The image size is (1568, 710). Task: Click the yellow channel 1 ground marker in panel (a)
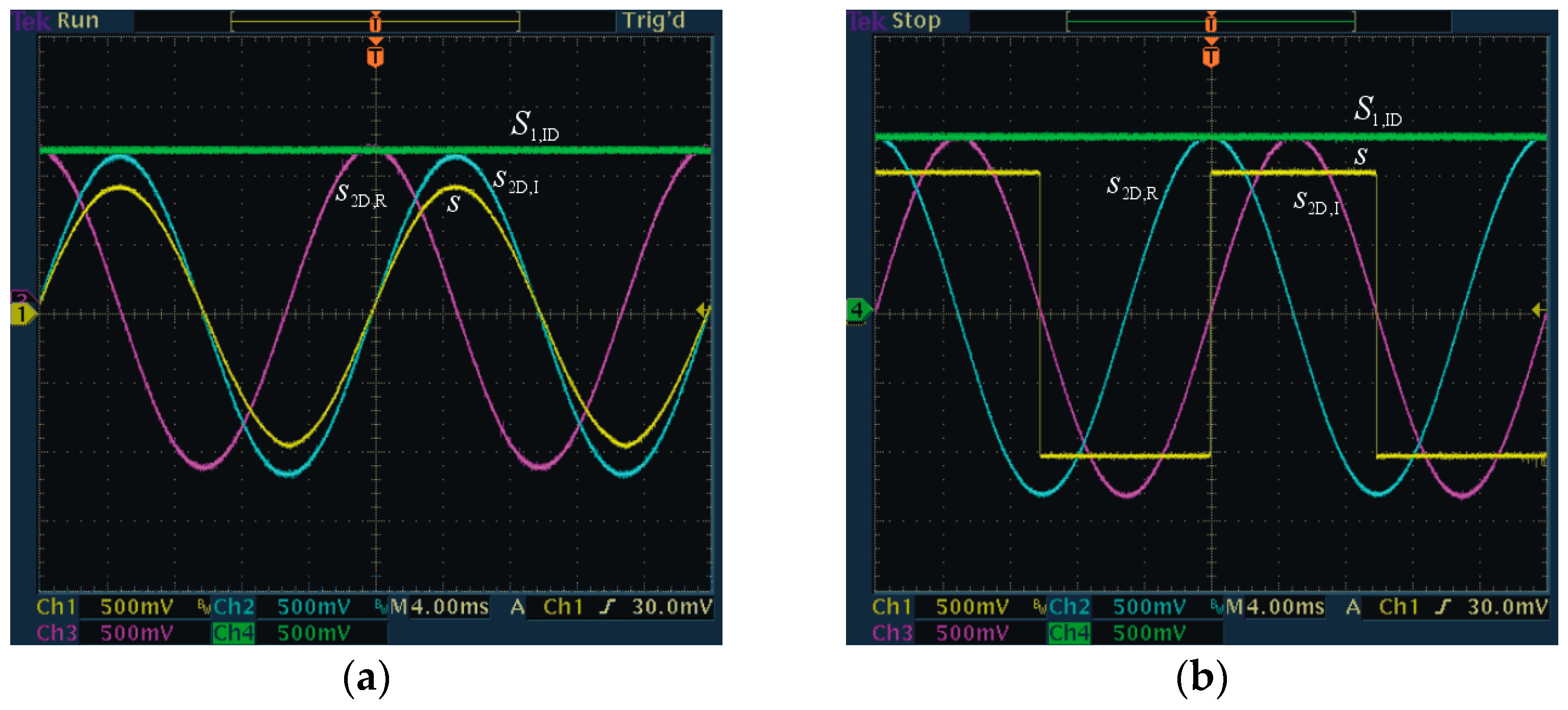[23, 314]
